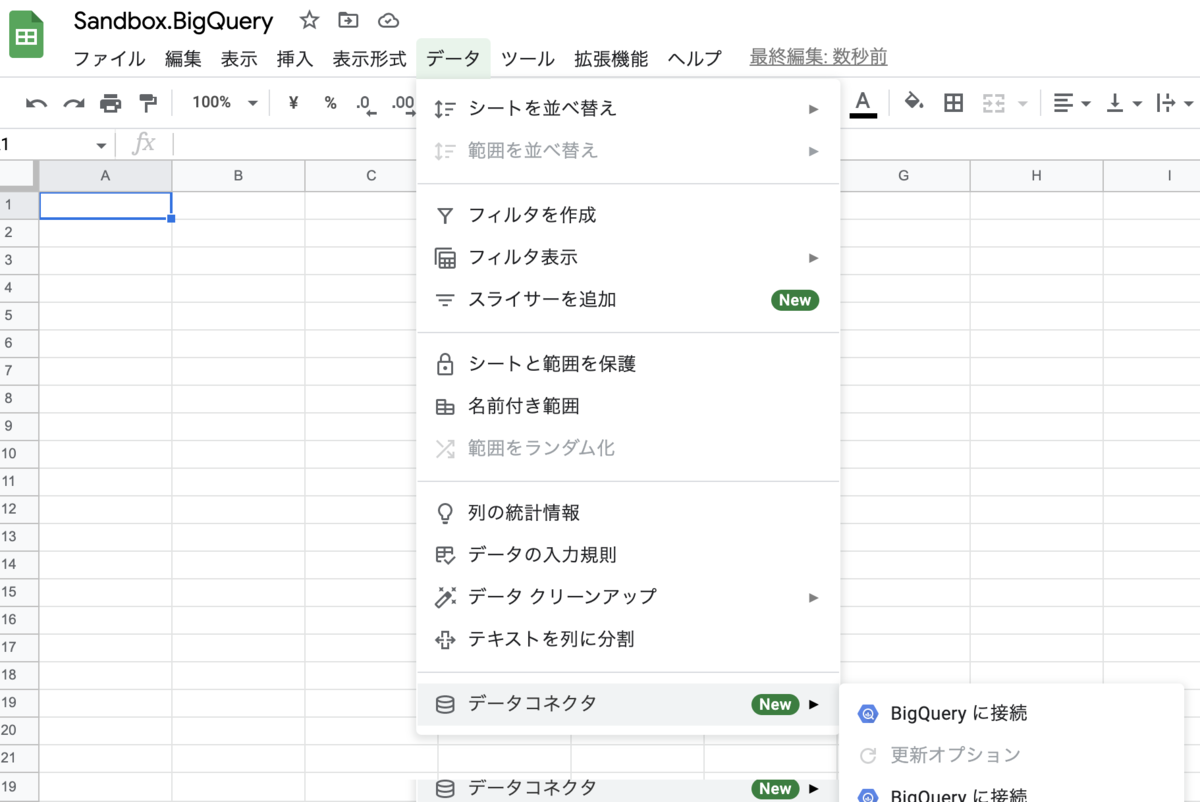The height and width of the screenshot is (802, 1200).
Task: Open the merge cells dropdown arrow
Action: pos(1022,103)
